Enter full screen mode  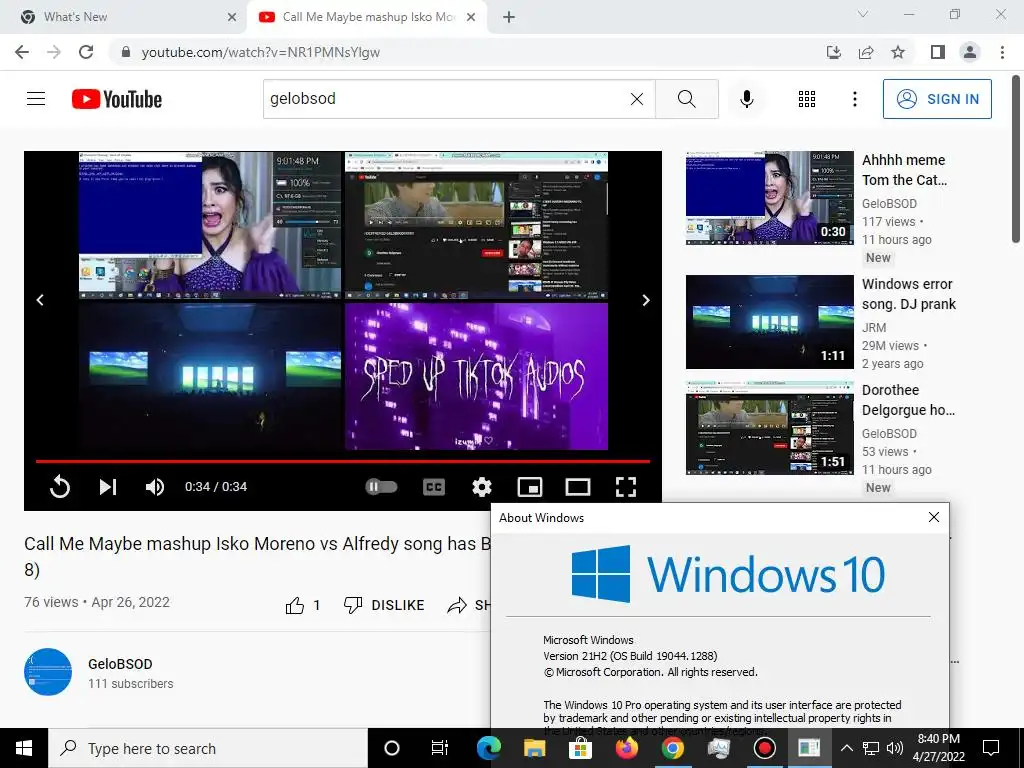(x=626, y=487)
